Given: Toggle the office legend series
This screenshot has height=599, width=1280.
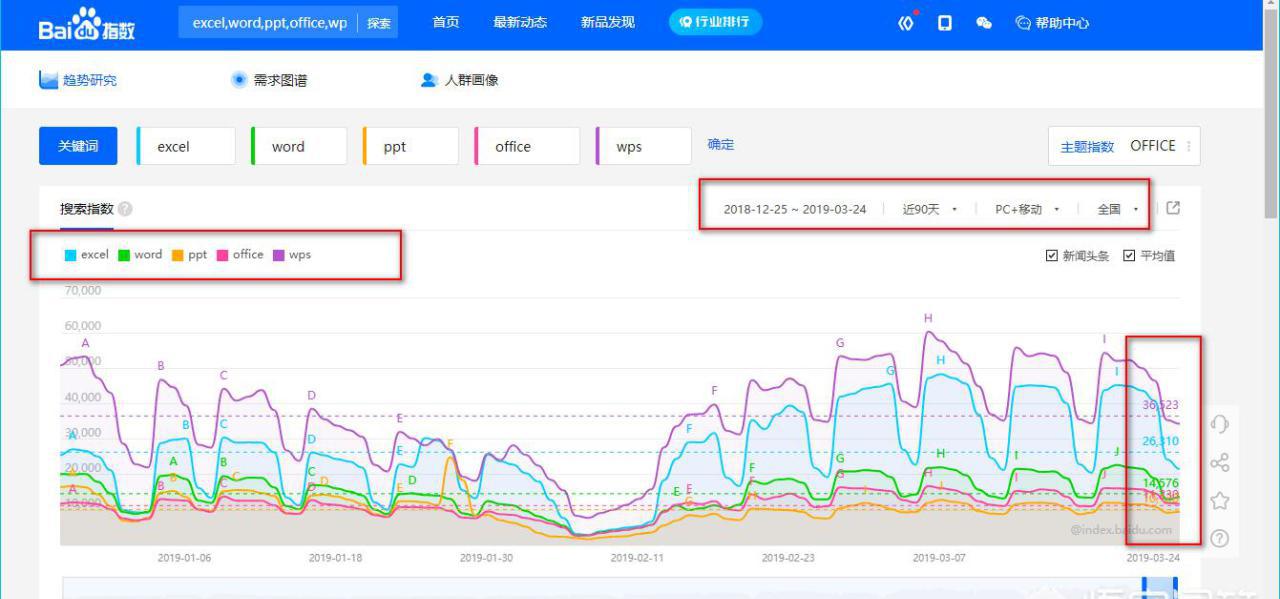Looking at the screenshot, I should [x=240, y=255].
